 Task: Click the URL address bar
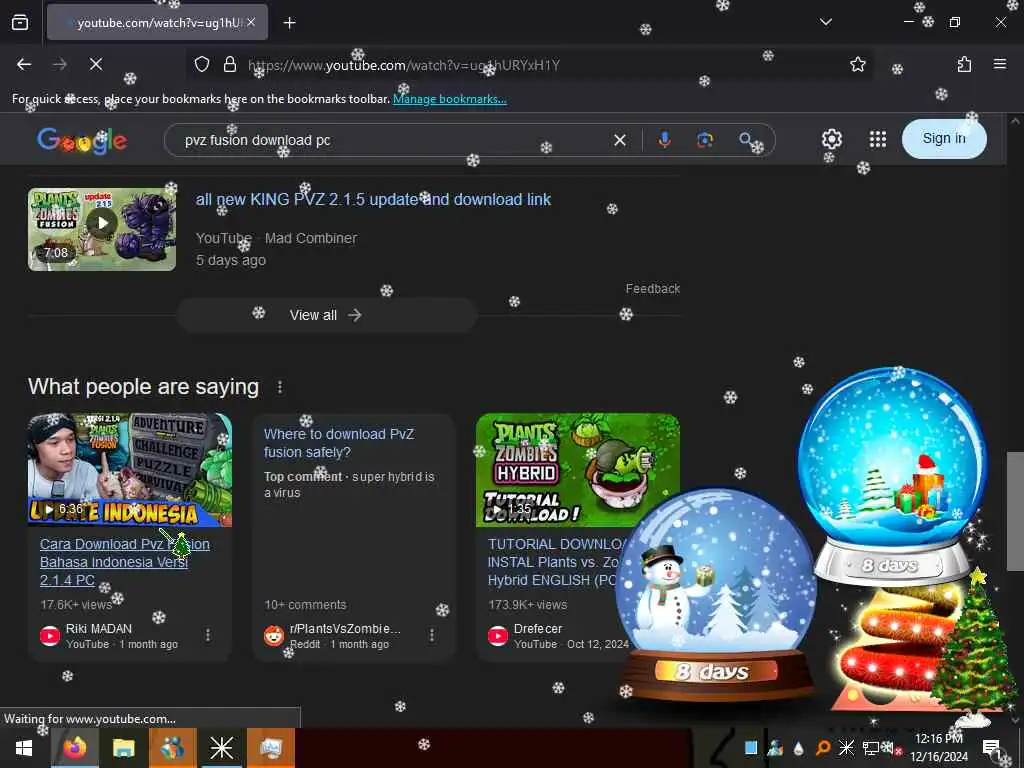coord(529,65)
